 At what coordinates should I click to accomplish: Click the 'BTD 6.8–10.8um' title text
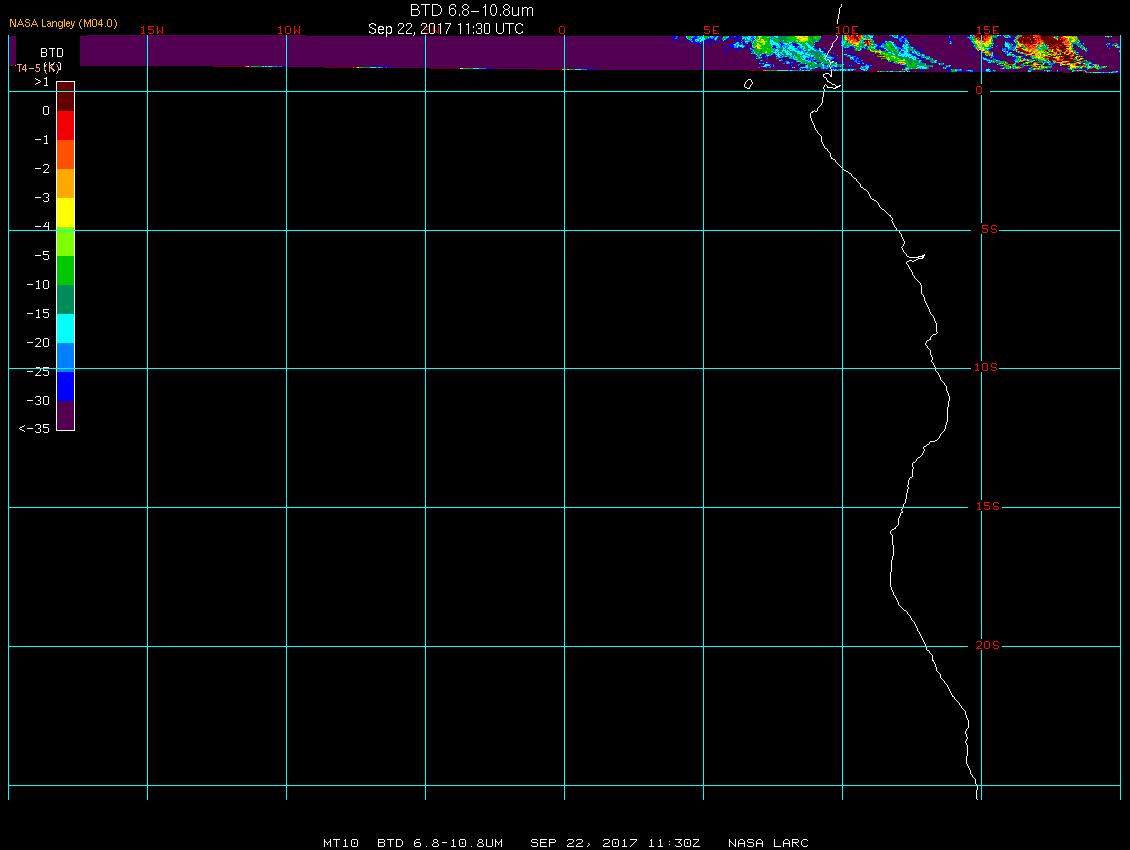(471, 11)
